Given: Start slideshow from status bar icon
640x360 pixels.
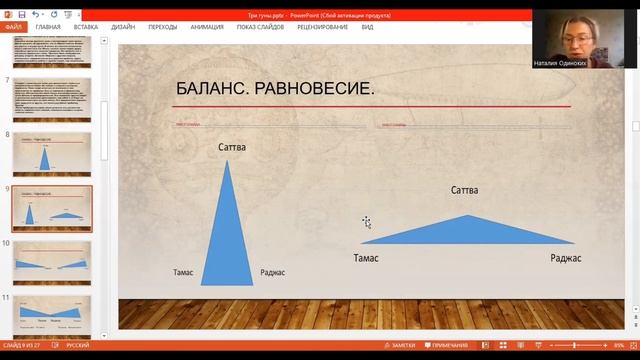Looking at the screenshot, I should [x=538, y=345].
